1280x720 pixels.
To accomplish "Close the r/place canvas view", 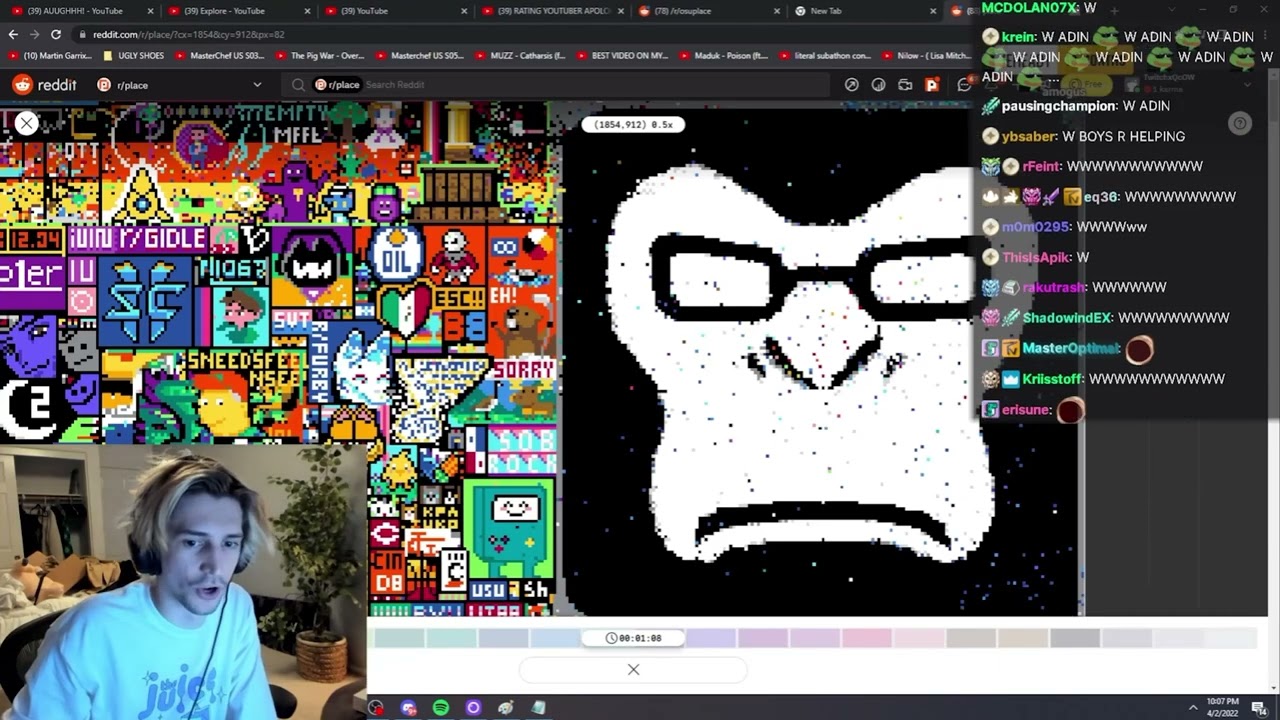I will coord(27,123).
